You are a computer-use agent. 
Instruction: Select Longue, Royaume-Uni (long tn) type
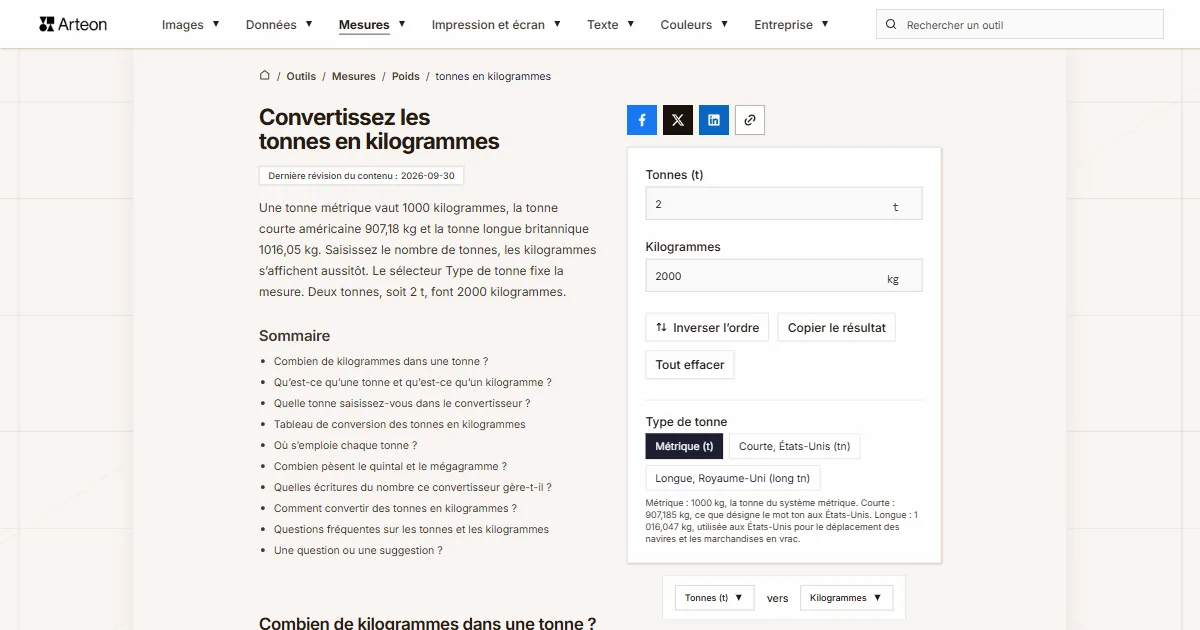point(733,479)
